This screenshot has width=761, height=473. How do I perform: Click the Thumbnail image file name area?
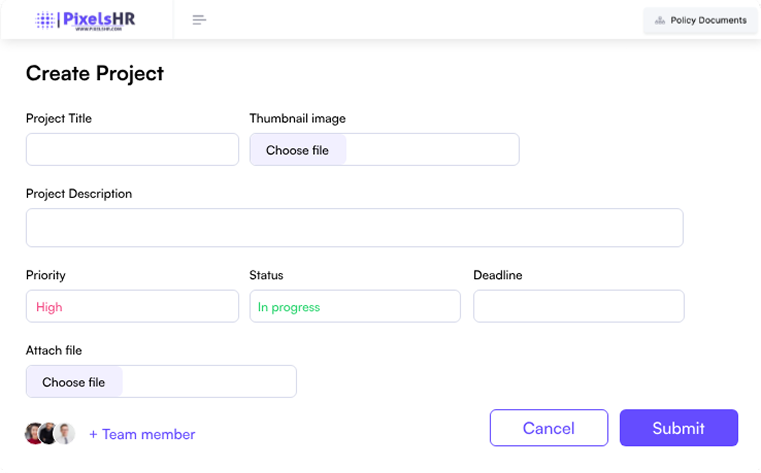[x=432, y=150]
